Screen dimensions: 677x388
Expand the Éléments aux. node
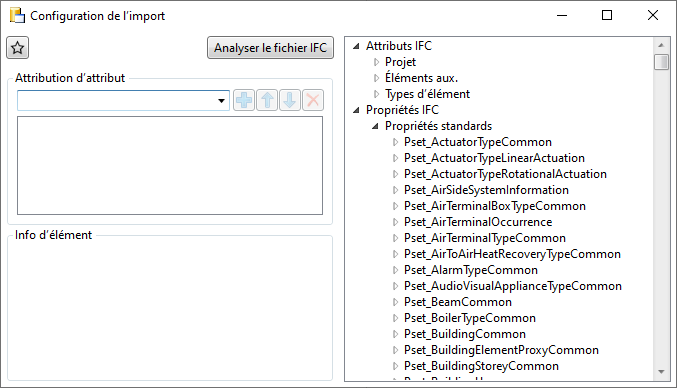[376, 78]
